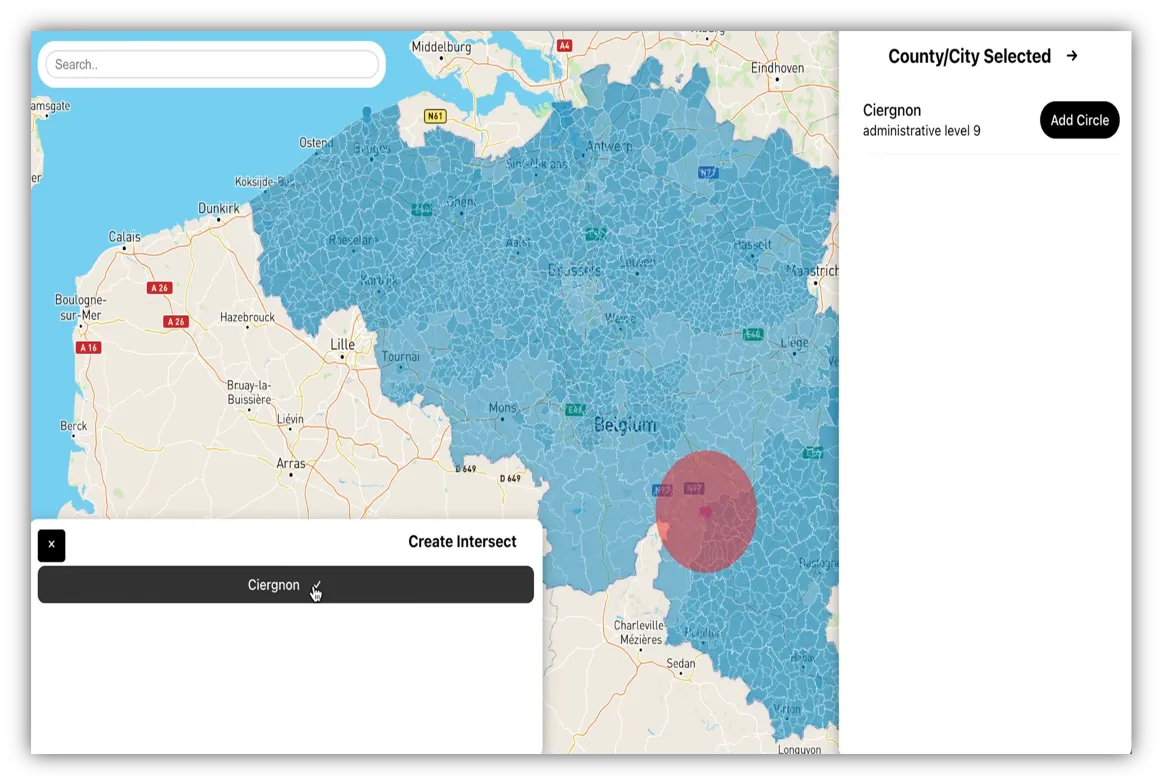This screenshot has width=1164, height=784.
Task: Close the Create Intersect panel with X
Action: [51, 545]
